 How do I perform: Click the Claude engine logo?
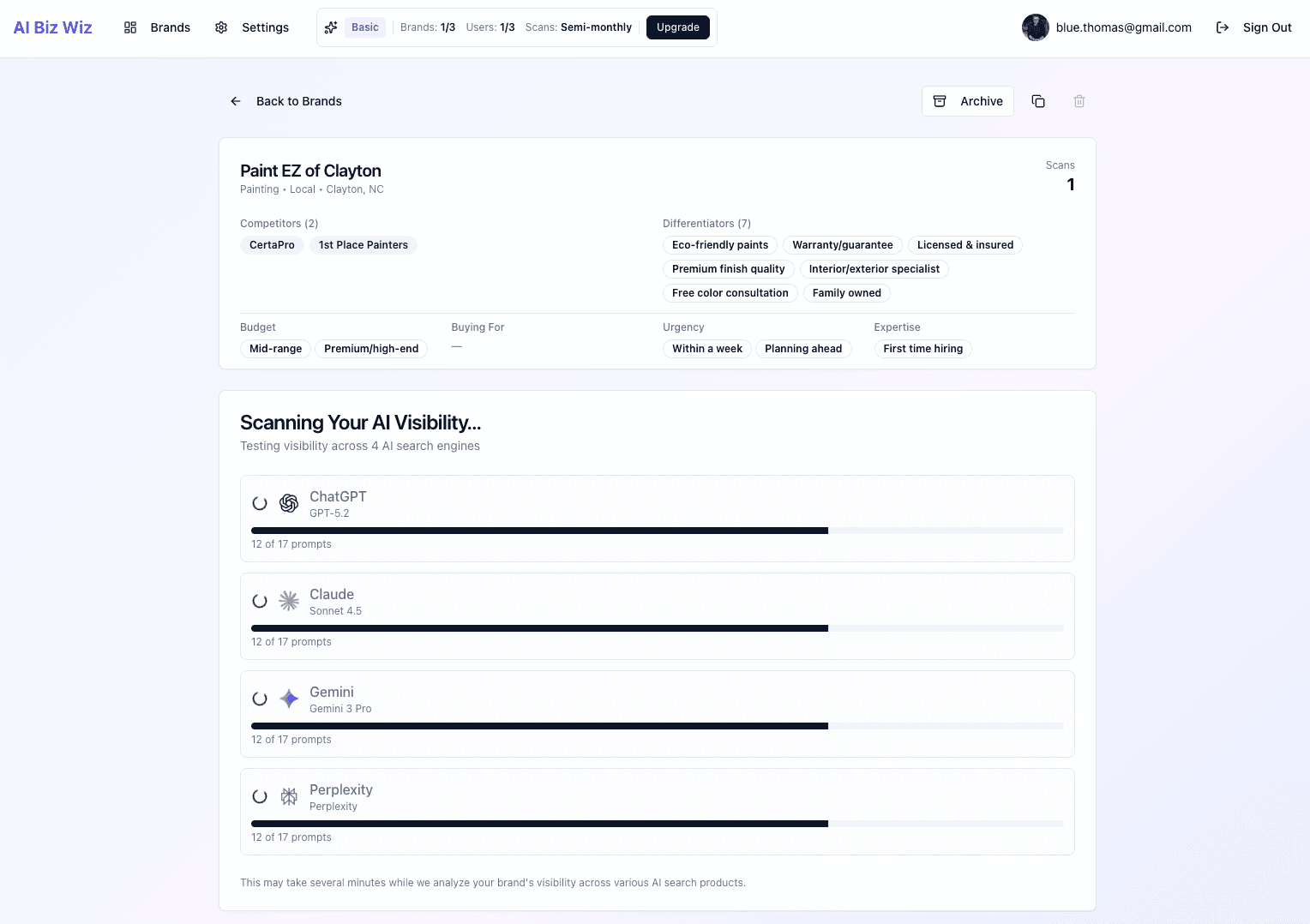point(289,601)
